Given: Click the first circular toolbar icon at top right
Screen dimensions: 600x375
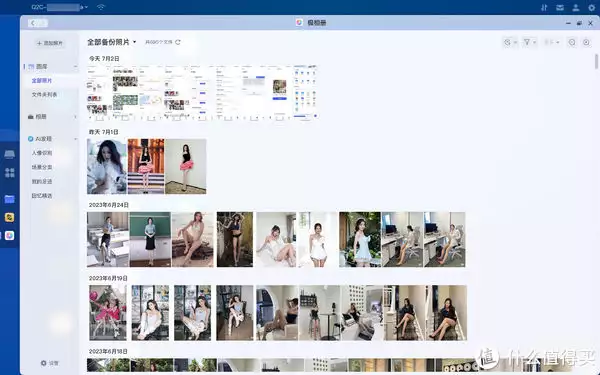Looking at the screenshot, I should [x=572, y=42].
